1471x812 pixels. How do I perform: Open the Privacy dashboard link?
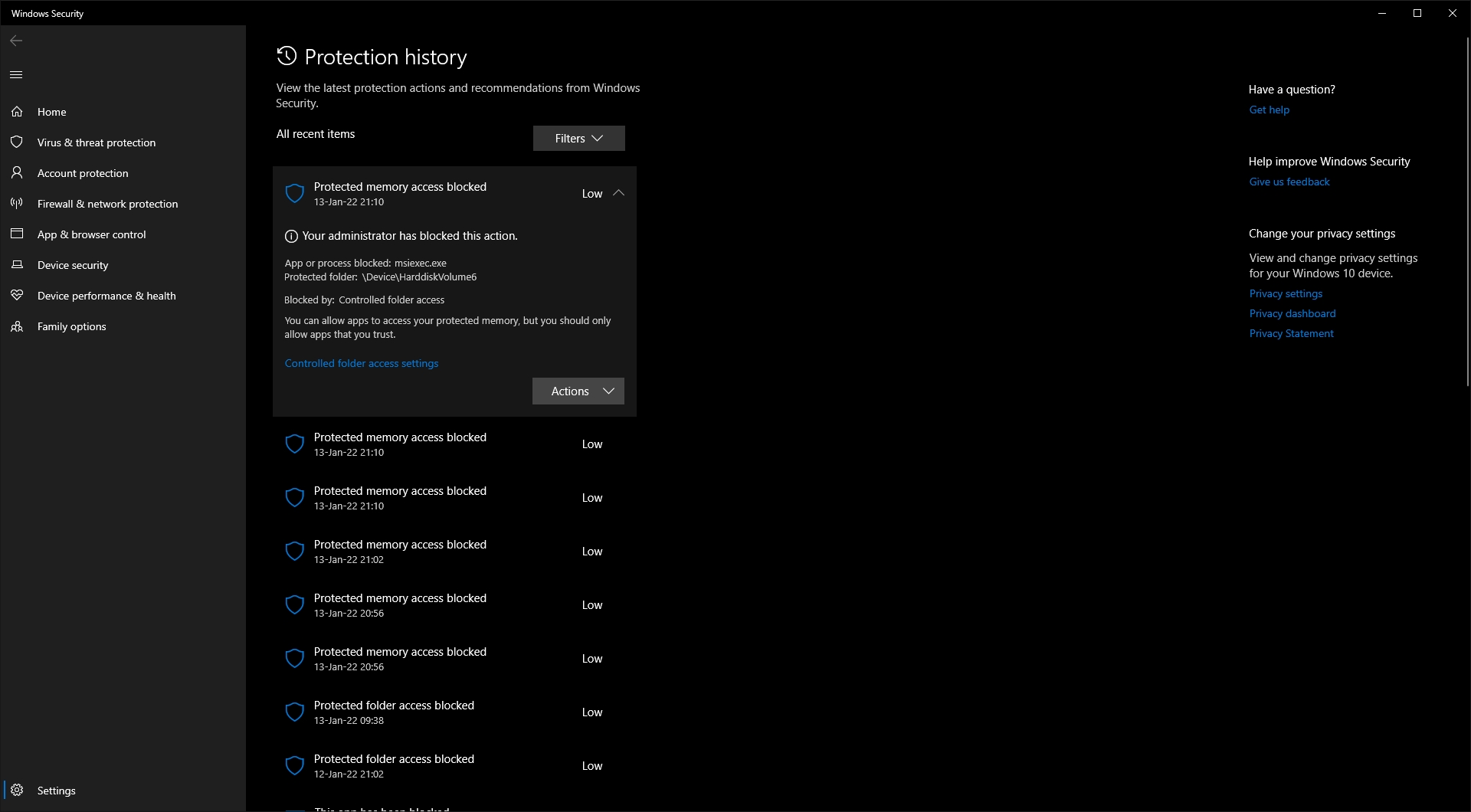pyautogui.click(x=1292, y=313)
